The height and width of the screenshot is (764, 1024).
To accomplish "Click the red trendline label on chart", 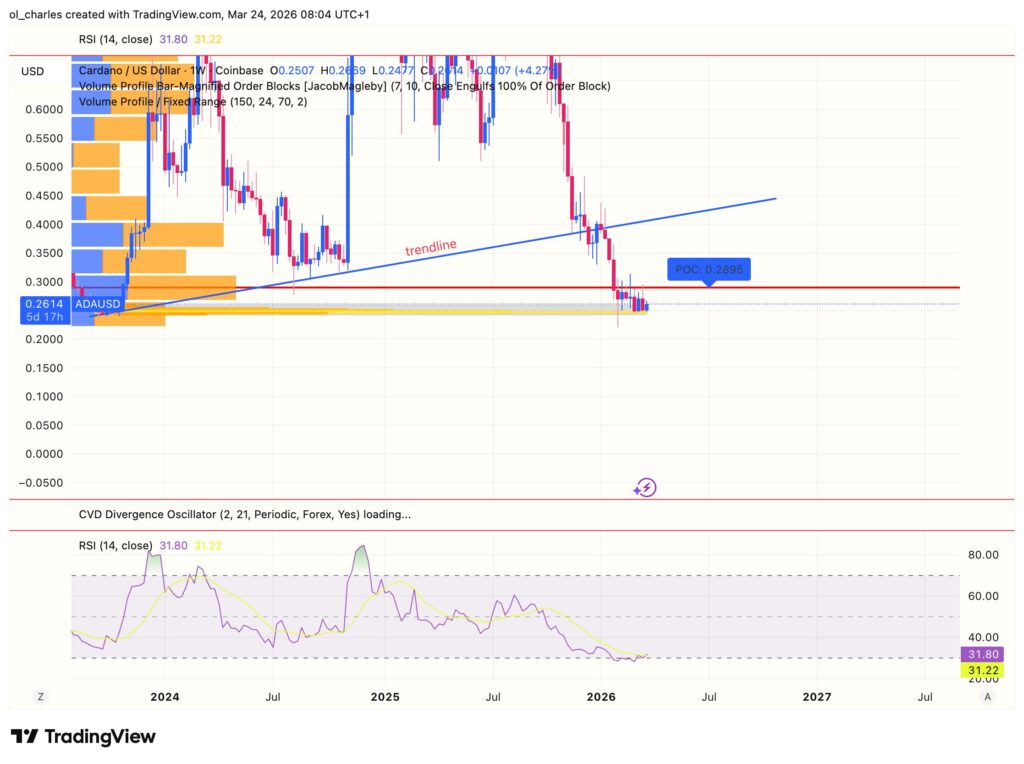I will [430, 246].
